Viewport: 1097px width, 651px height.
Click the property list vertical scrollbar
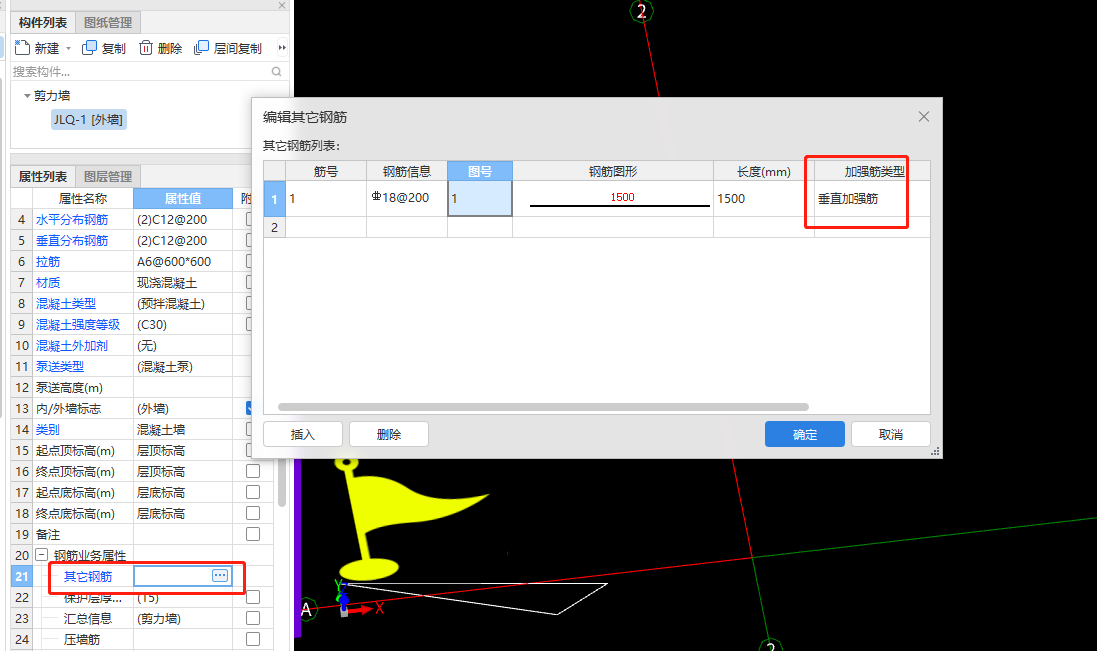pyautogui.click(x=282, y=482)
